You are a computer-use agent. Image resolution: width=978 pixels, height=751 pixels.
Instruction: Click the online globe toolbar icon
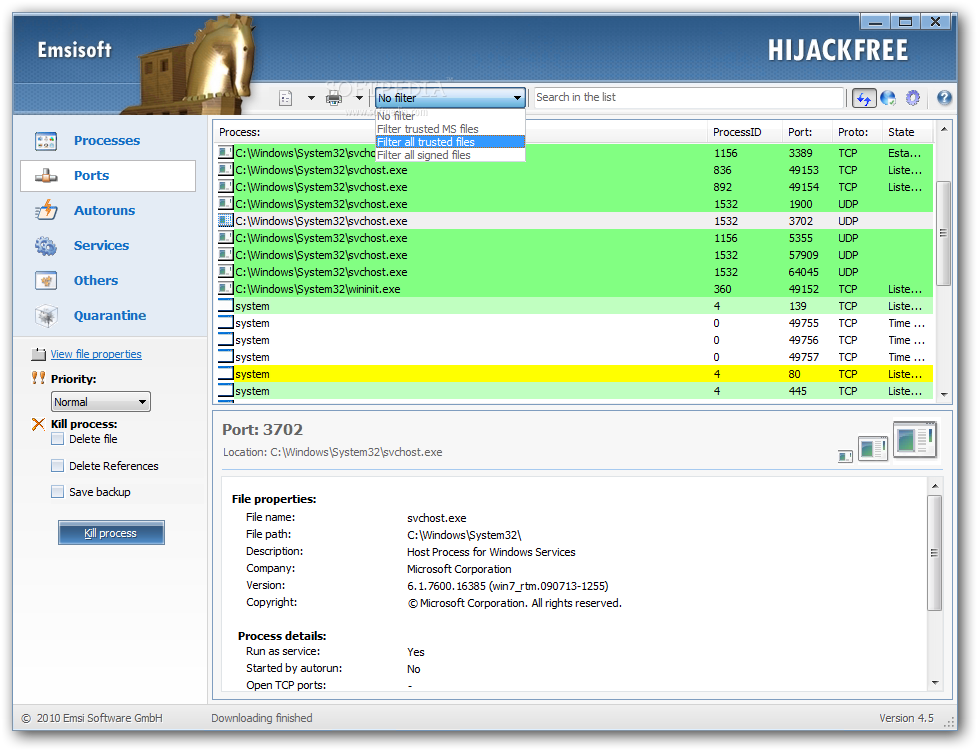(x=888, y=98)
